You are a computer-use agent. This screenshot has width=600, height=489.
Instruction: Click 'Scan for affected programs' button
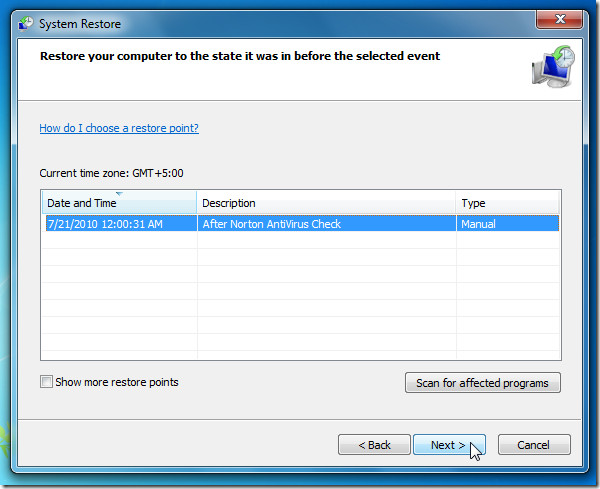click(x=483, y=383)
